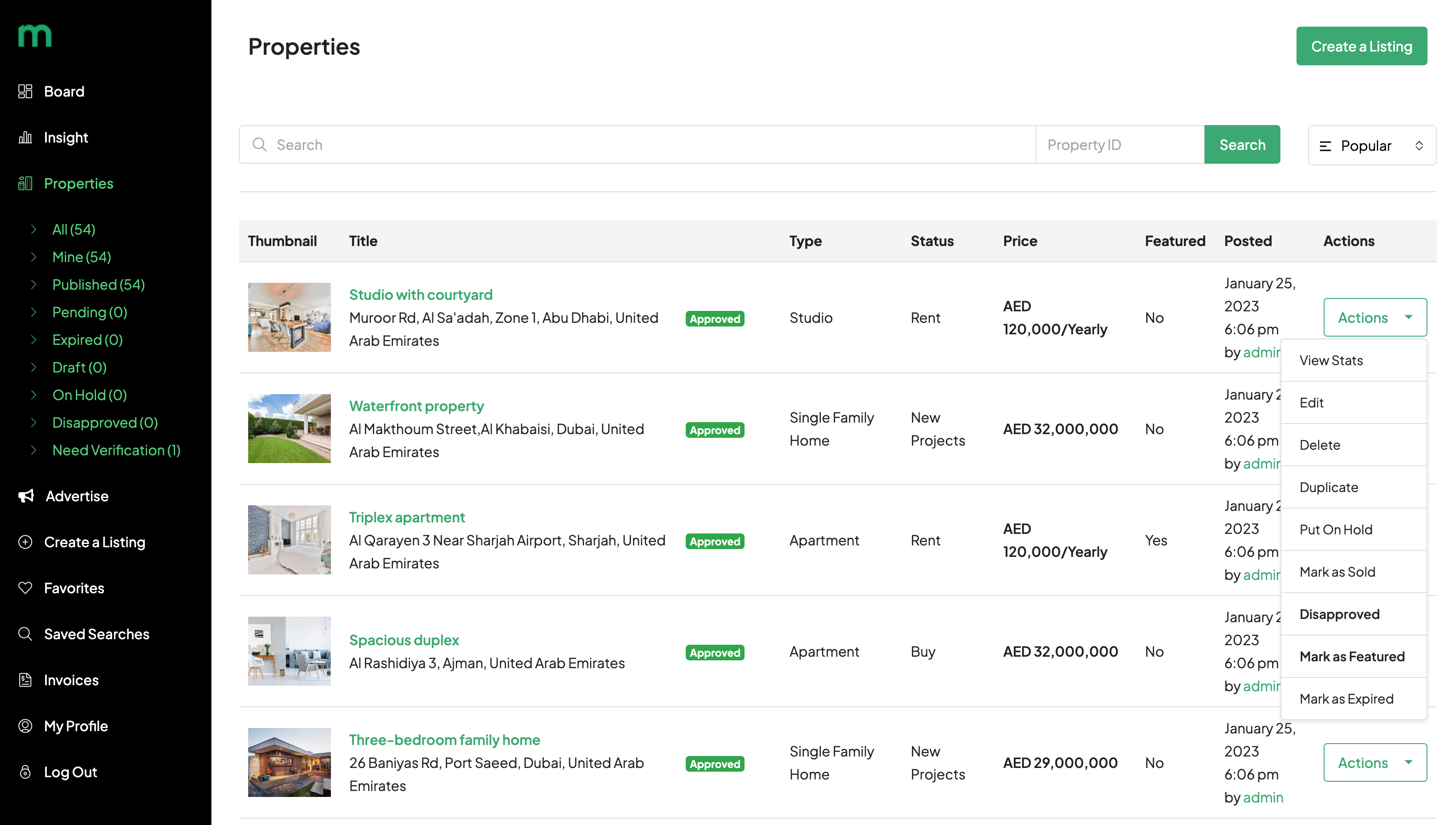This screenshot has width=1456, height=825.
Task: Collapse Actions dropdown for Studio with courtyard
Action: tap(1375, 317)
